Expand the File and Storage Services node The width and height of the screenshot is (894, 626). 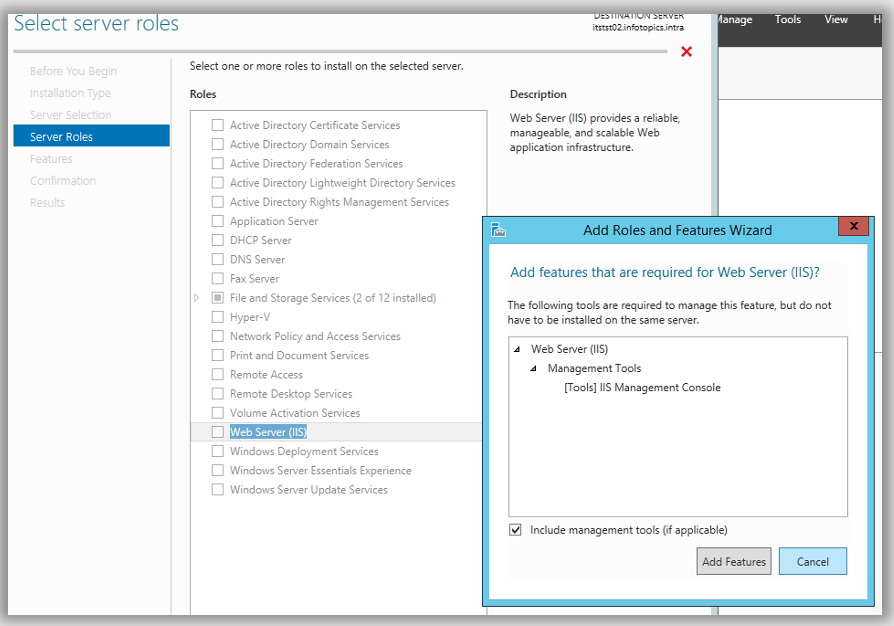(197, 298)
